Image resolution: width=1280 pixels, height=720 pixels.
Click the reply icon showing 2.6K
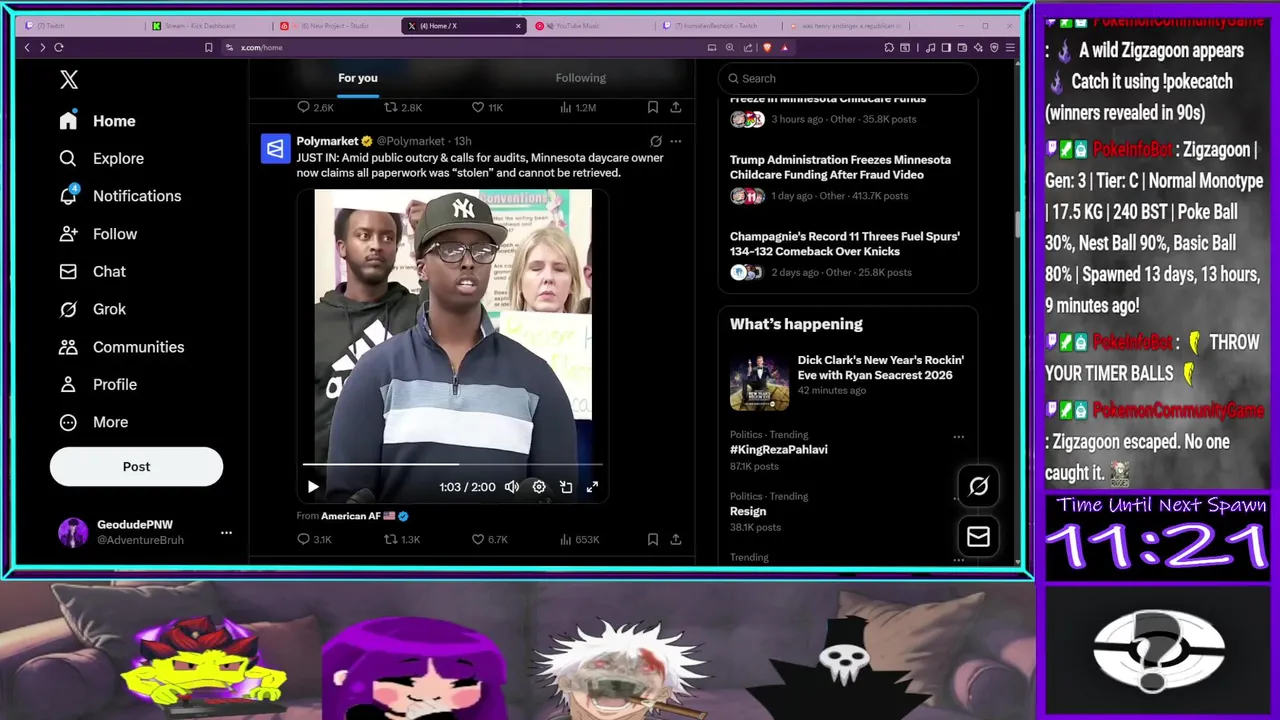[304, 107]
